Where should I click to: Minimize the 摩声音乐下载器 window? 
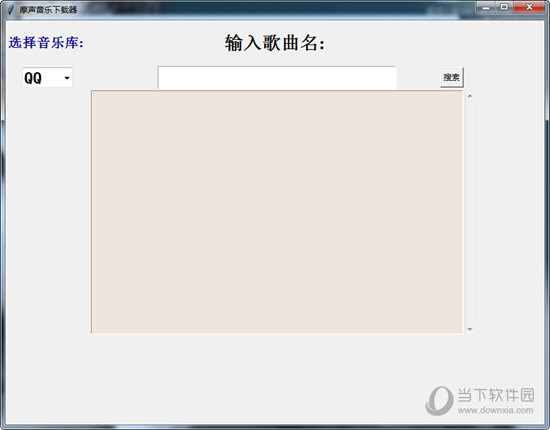point(486,7)
